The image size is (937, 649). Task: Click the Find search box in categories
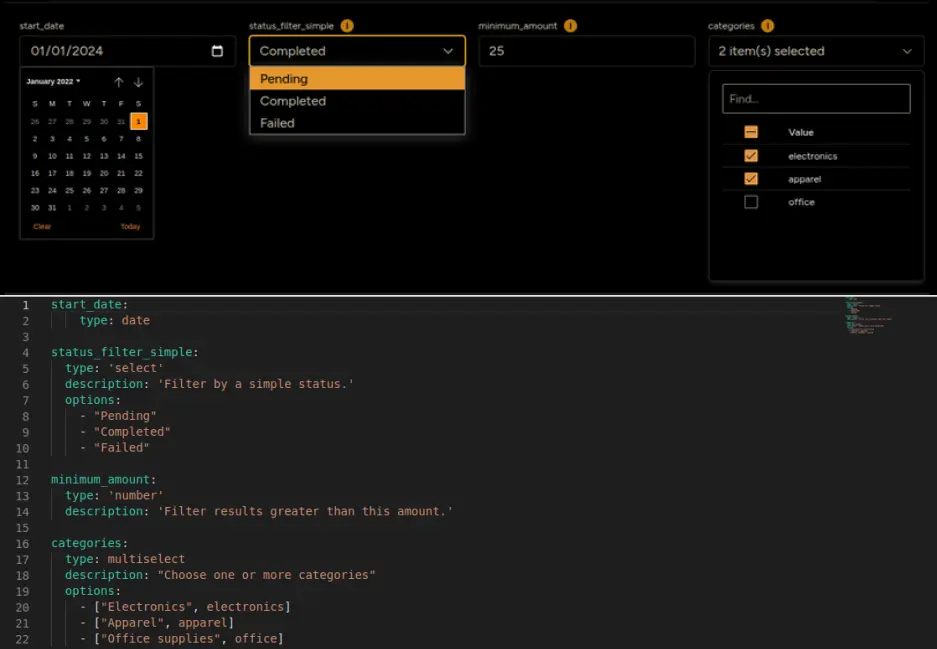[816, 99]
